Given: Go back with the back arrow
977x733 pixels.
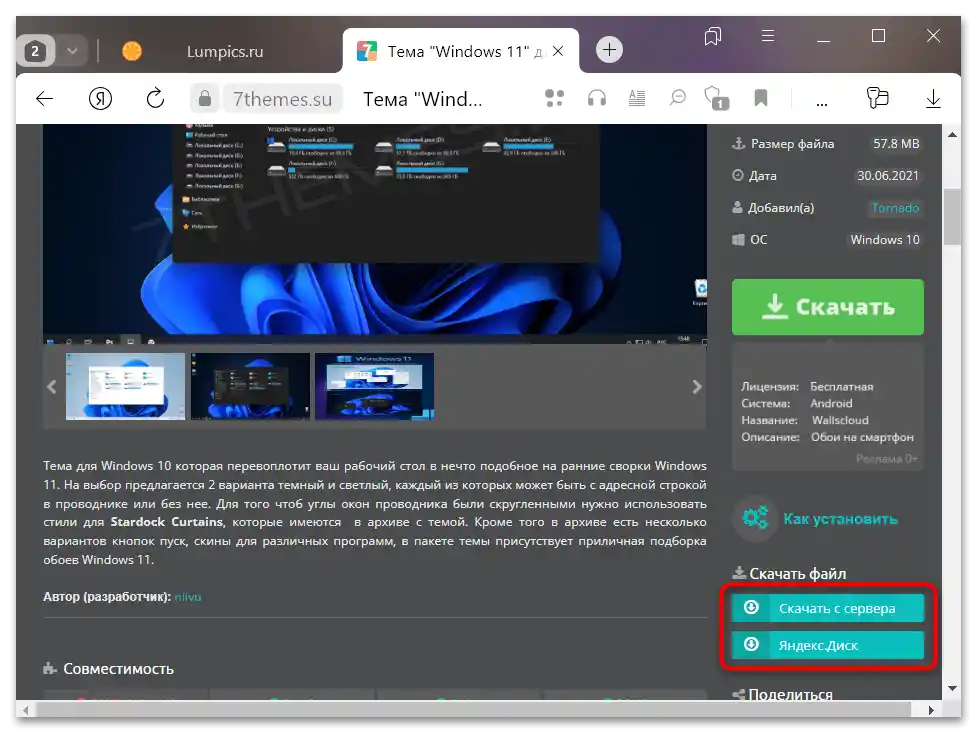Looking at the screenshot, I should point(45,98).
